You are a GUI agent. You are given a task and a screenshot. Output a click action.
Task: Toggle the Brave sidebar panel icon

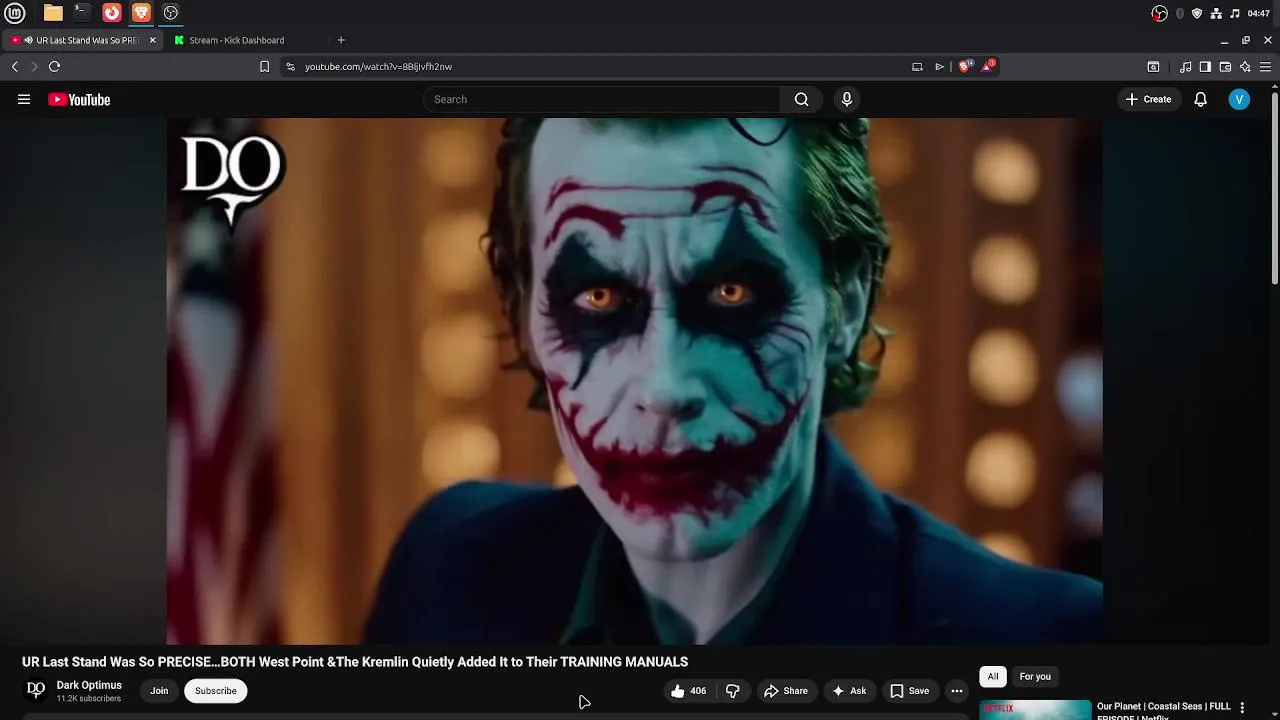point(1205,66)
